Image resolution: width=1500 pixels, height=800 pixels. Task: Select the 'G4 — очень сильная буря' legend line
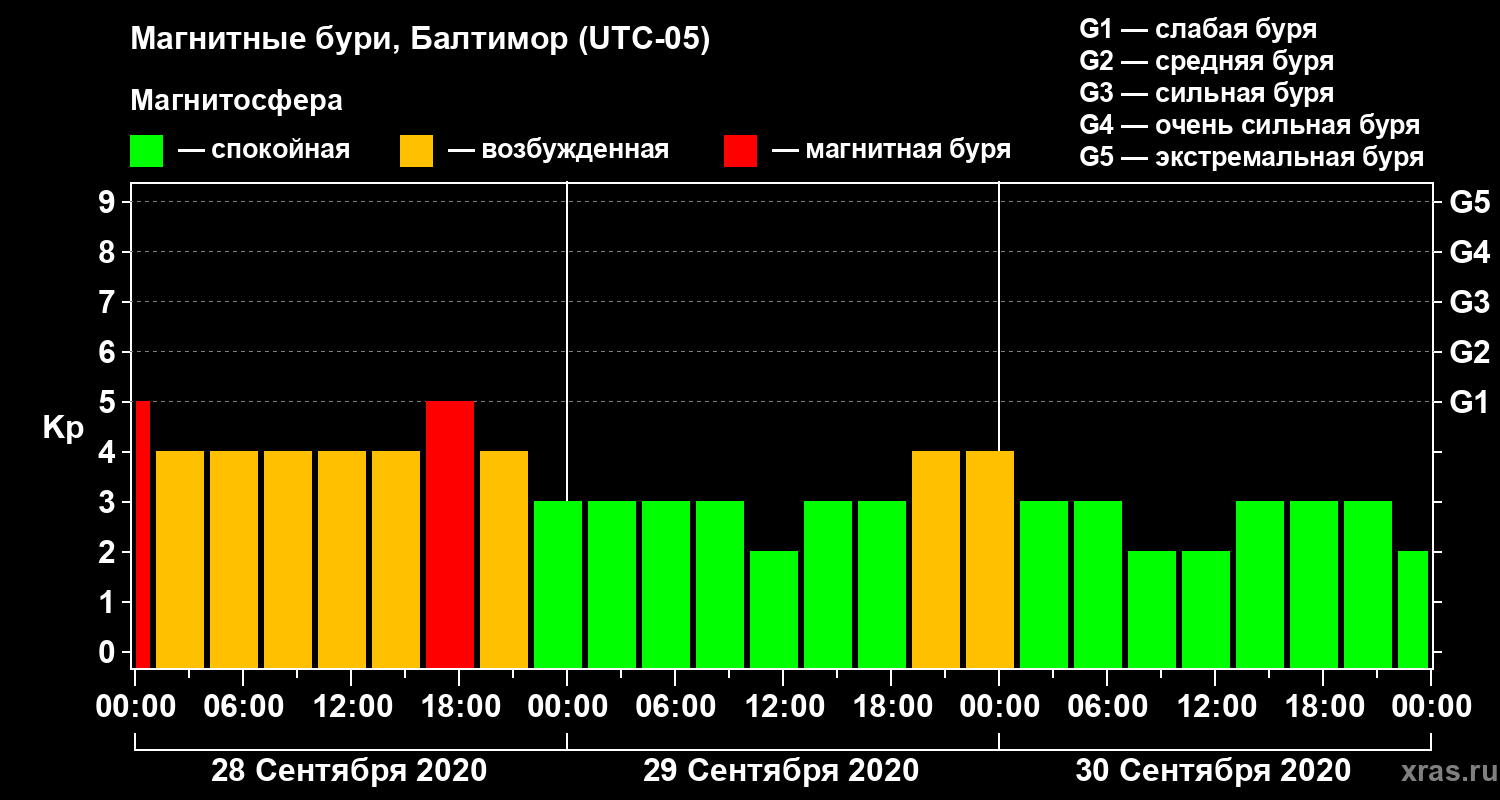pos(1250,125)
